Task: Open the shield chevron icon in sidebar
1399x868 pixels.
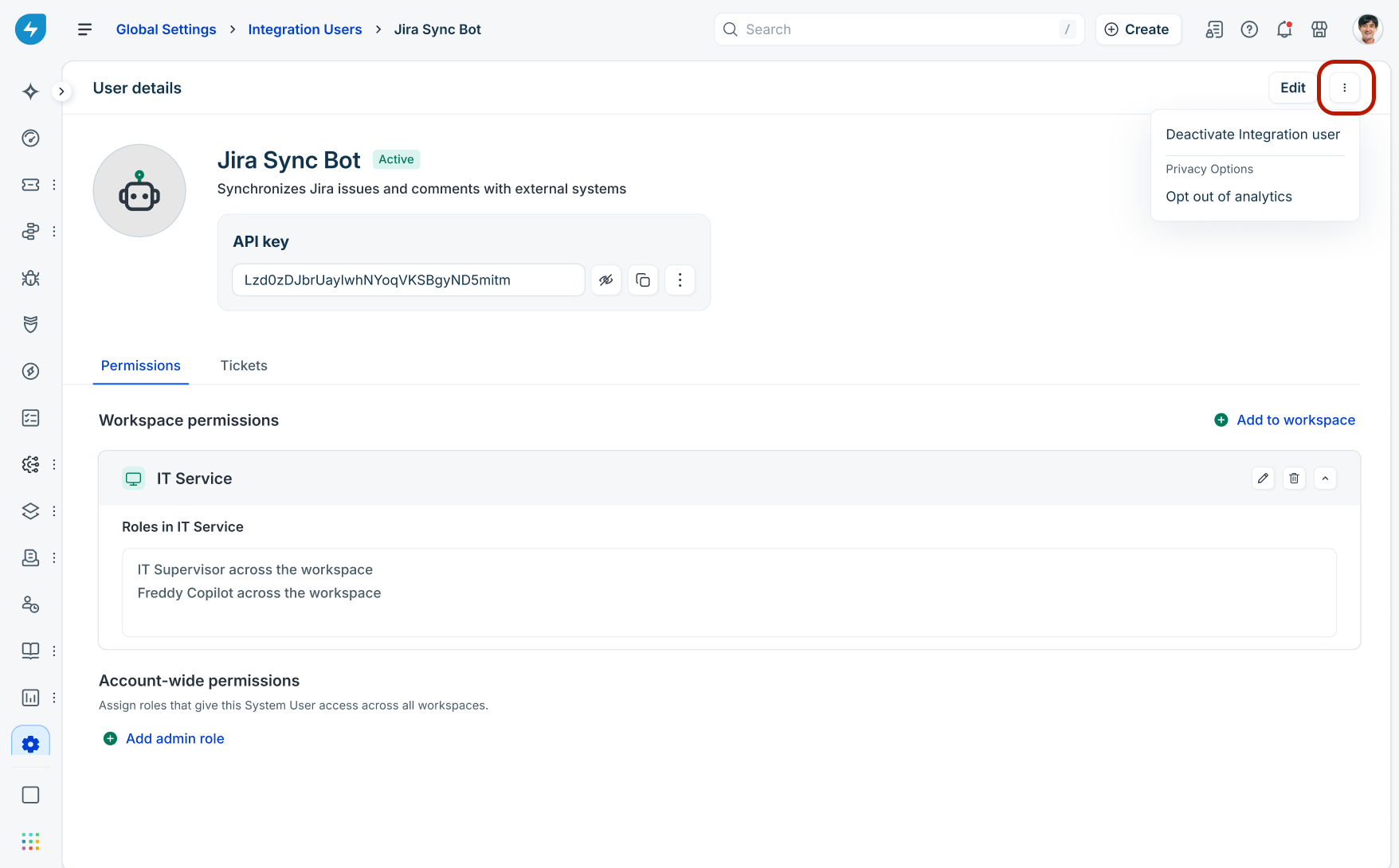Action: pos(30,325)
